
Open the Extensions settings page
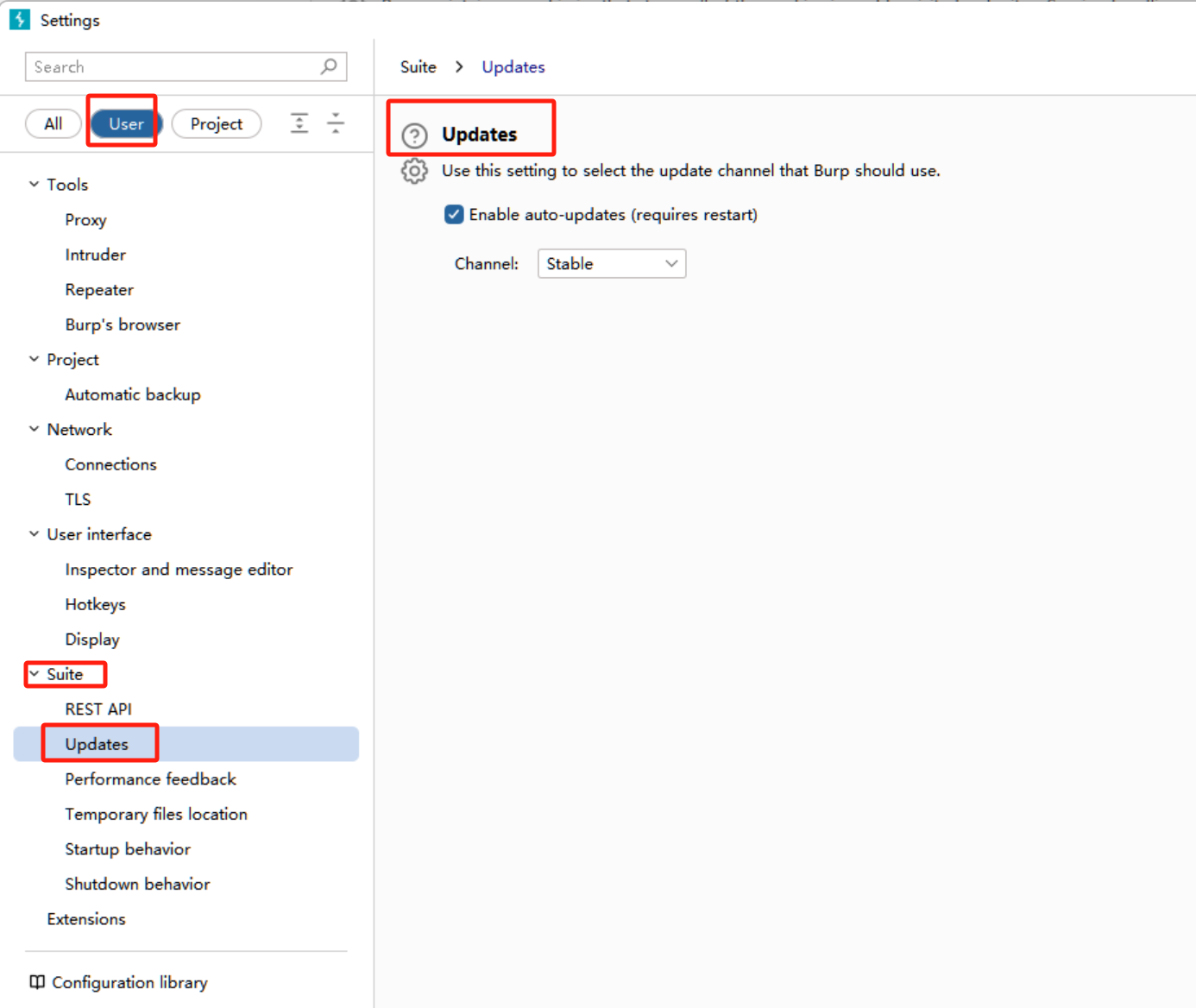point(86,919)
